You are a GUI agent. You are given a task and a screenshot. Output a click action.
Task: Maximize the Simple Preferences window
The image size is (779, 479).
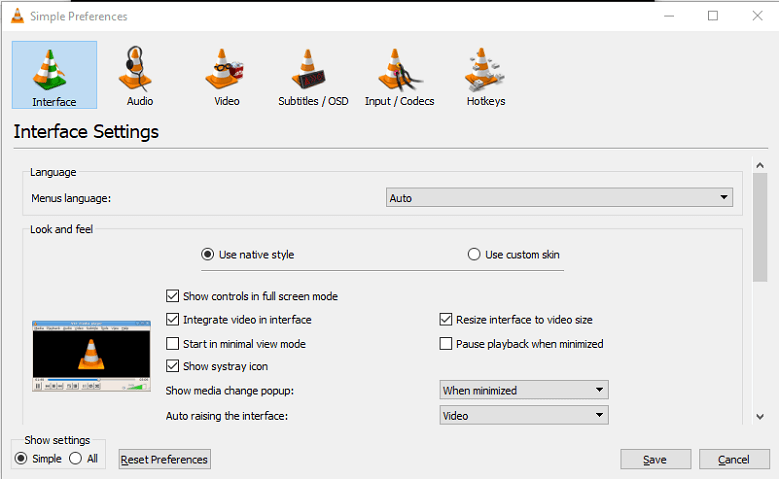tap(713, 16)
